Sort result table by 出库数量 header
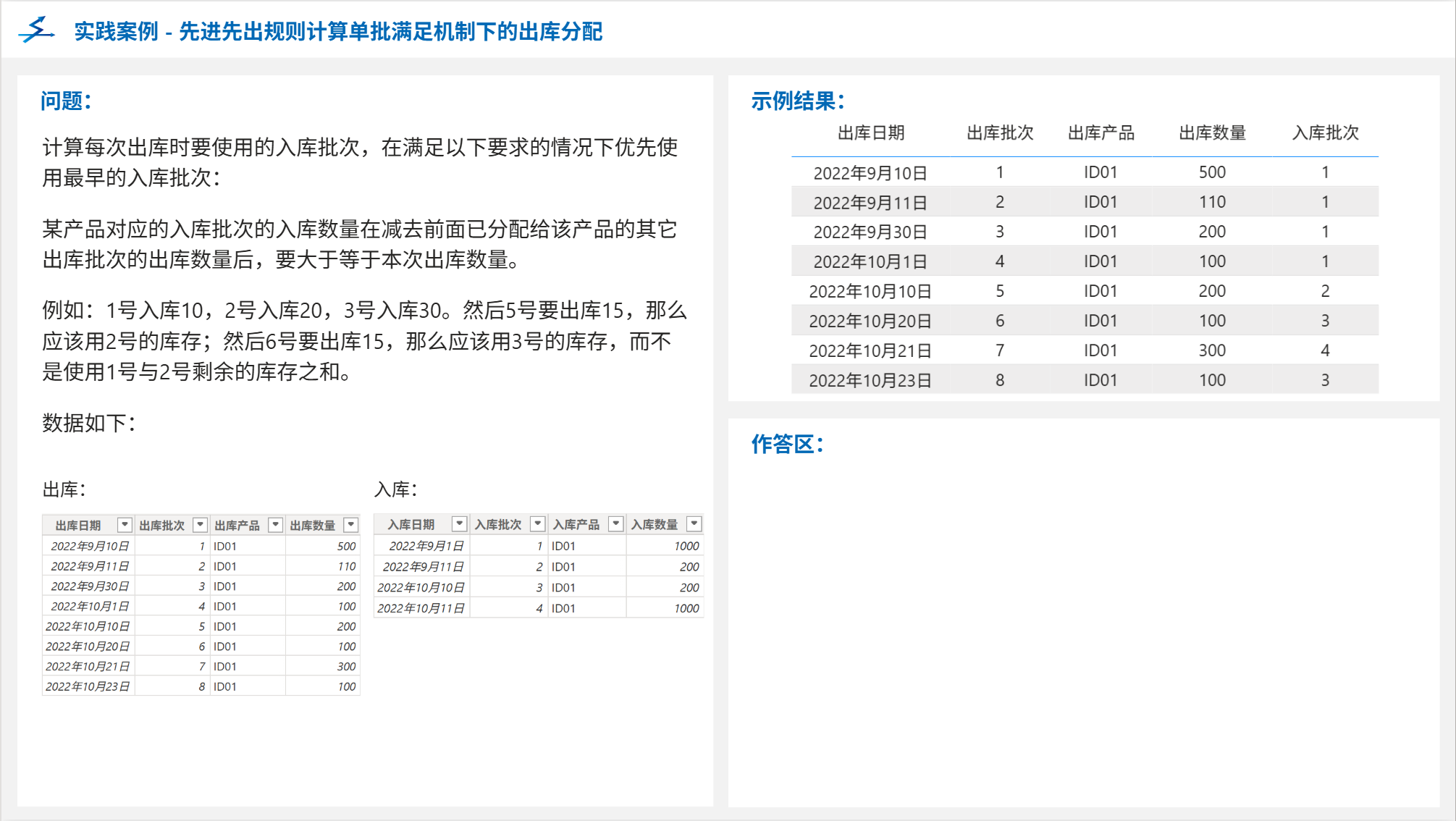 pos(1212,133)
